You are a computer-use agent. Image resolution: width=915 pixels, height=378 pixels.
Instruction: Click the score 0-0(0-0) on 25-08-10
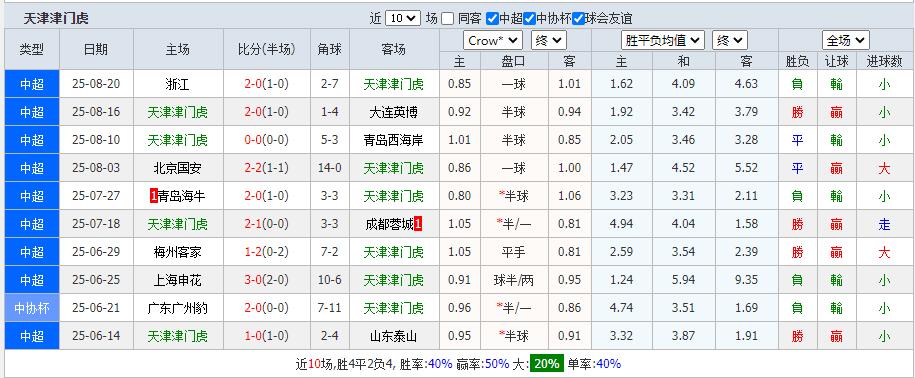click(x=267, y=140)
